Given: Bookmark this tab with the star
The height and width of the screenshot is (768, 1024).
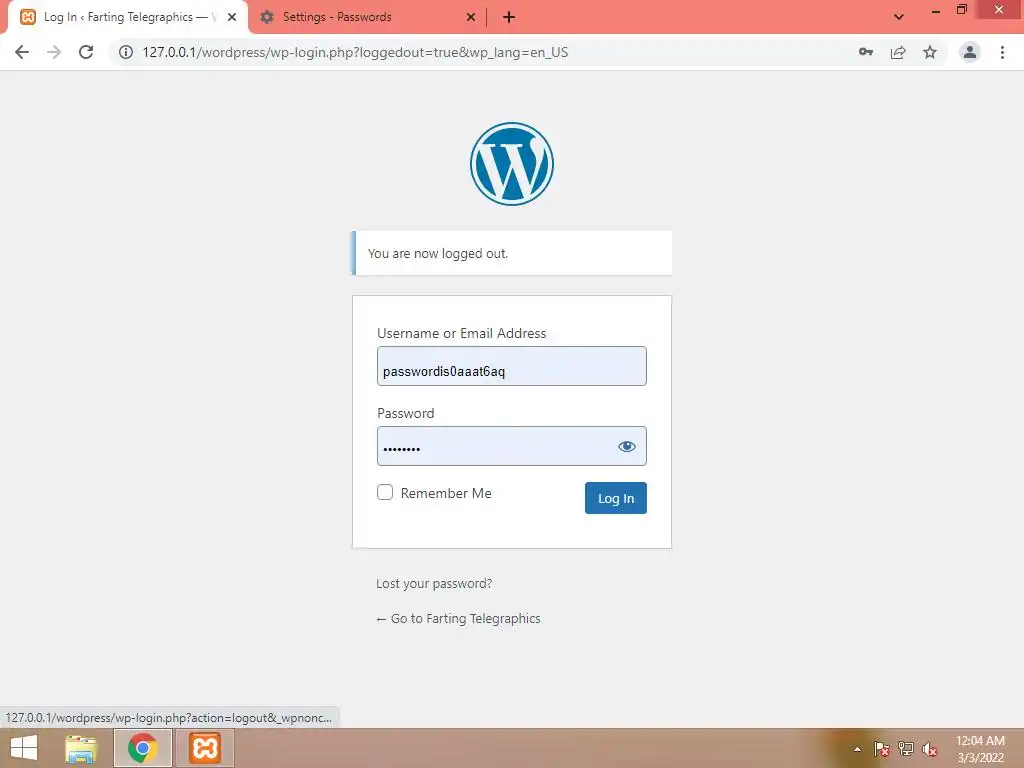Looking at the screenshot, I should click(x=930, y=52).
